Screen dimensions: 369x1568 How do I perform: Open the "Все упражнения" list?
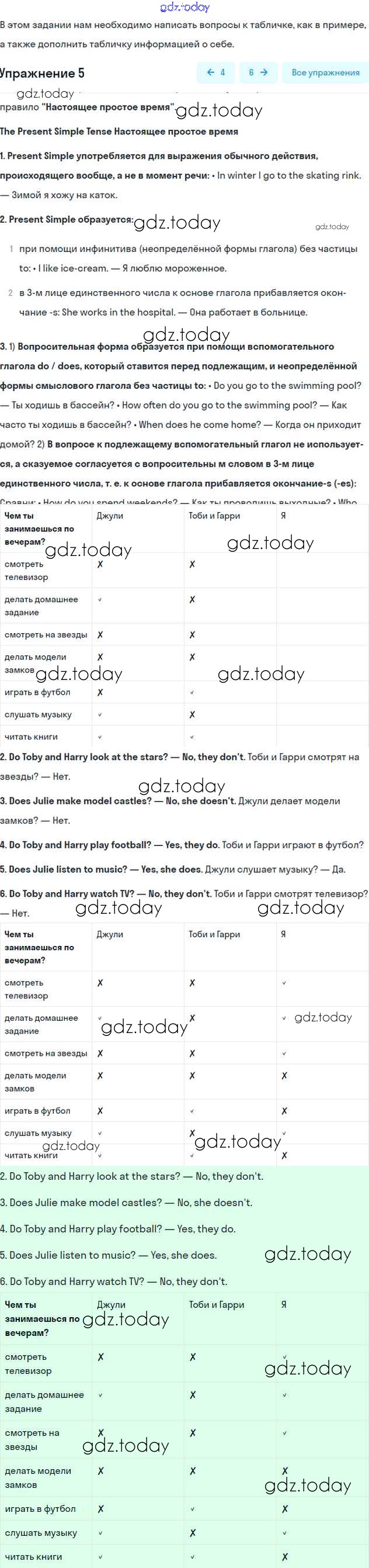point(325,72)
